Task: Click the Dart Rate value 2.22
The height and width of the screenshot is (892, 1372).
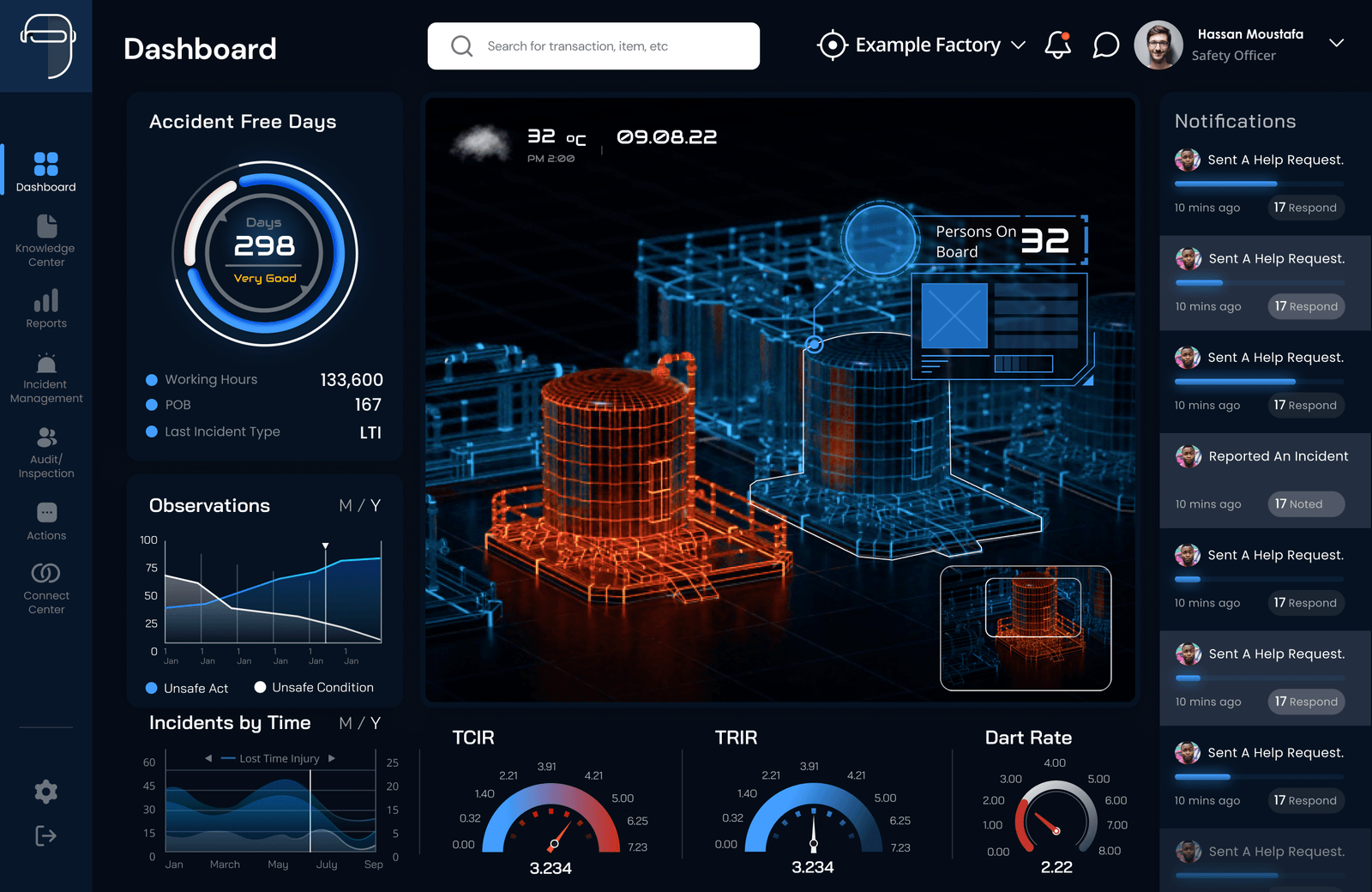Action: (1056, 867)
